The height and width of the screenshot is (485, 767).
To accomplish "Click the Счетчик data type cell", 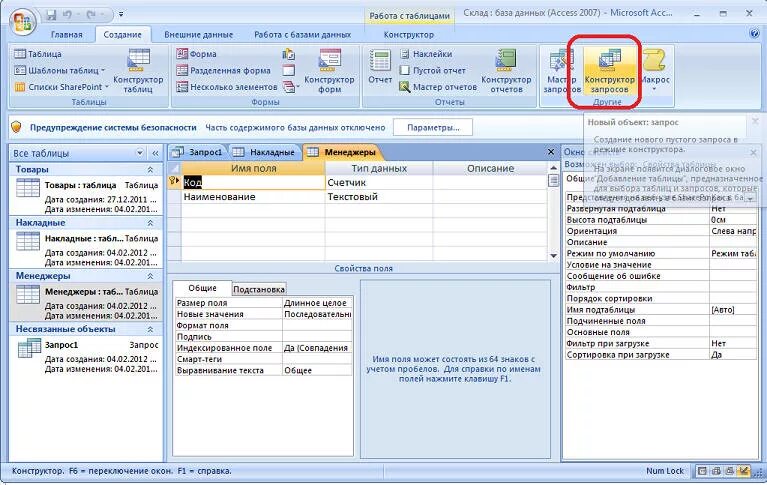I will tap(379, 182).
